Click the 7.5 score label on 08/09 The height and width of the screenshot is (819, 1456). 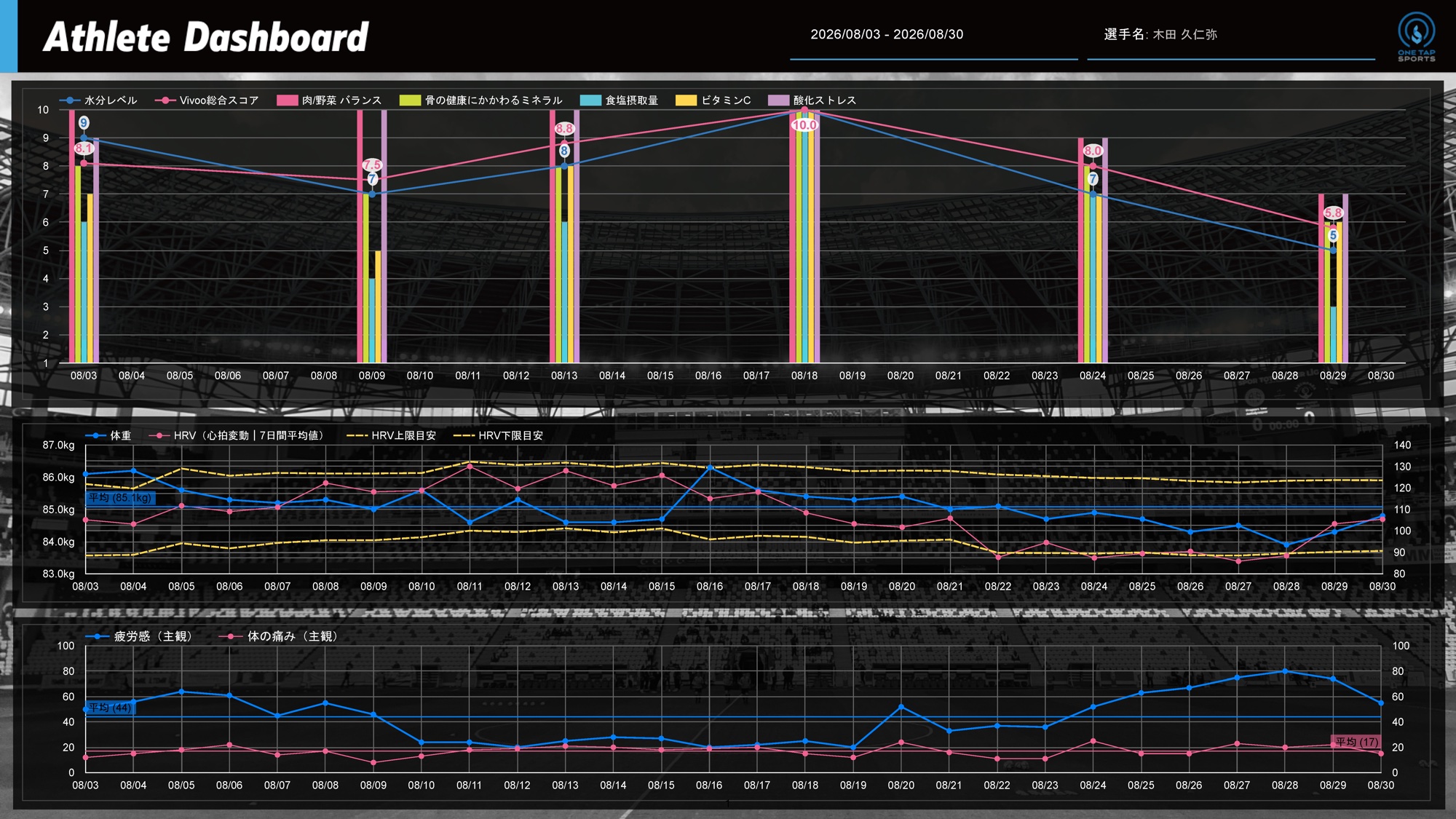372,165
